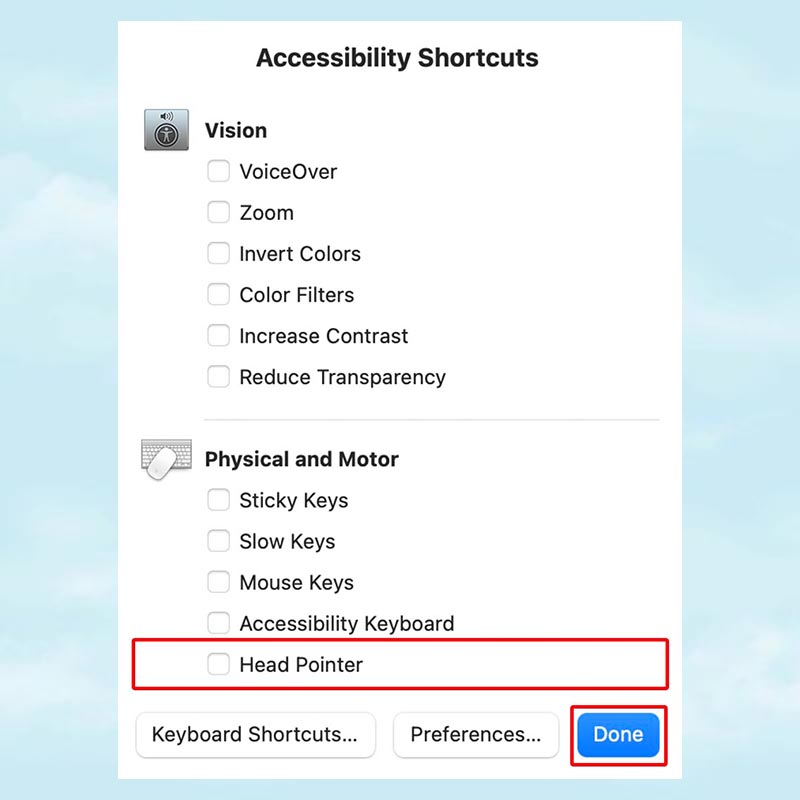Select the Physical and Motor heading

click(x=301, y=459)
